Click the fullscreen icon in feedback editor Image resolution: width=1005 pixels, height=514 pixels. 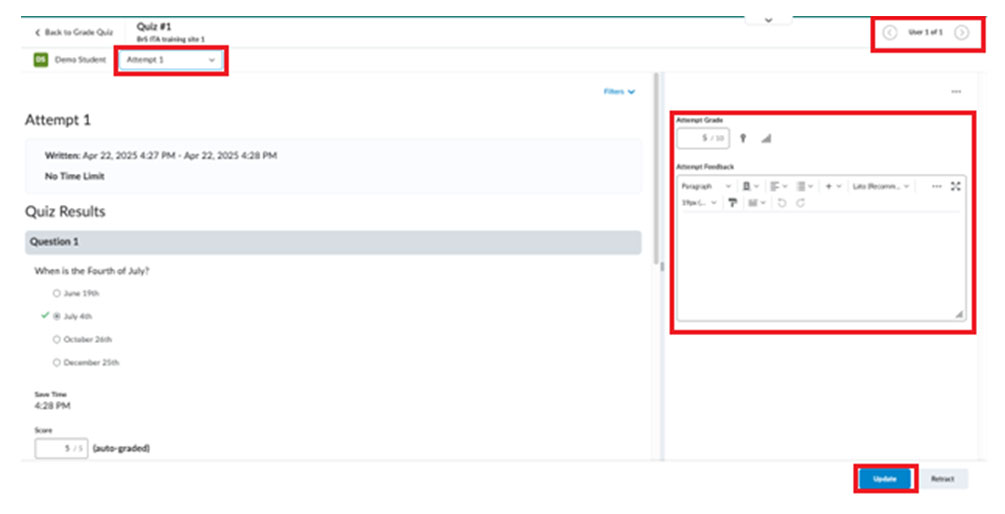tap(955, 186)
